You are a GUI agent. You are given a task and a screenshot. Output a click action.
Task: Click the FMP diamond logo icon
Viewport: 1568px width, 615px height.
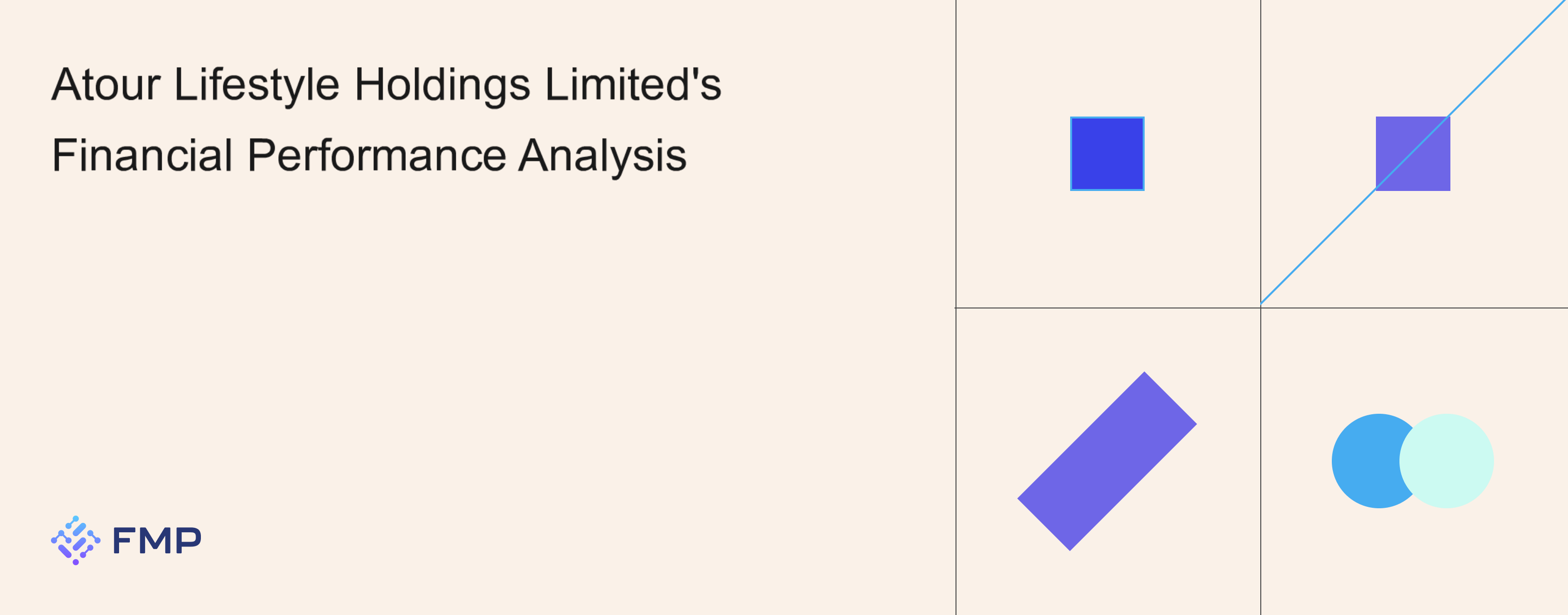click(x=75, y=540)
